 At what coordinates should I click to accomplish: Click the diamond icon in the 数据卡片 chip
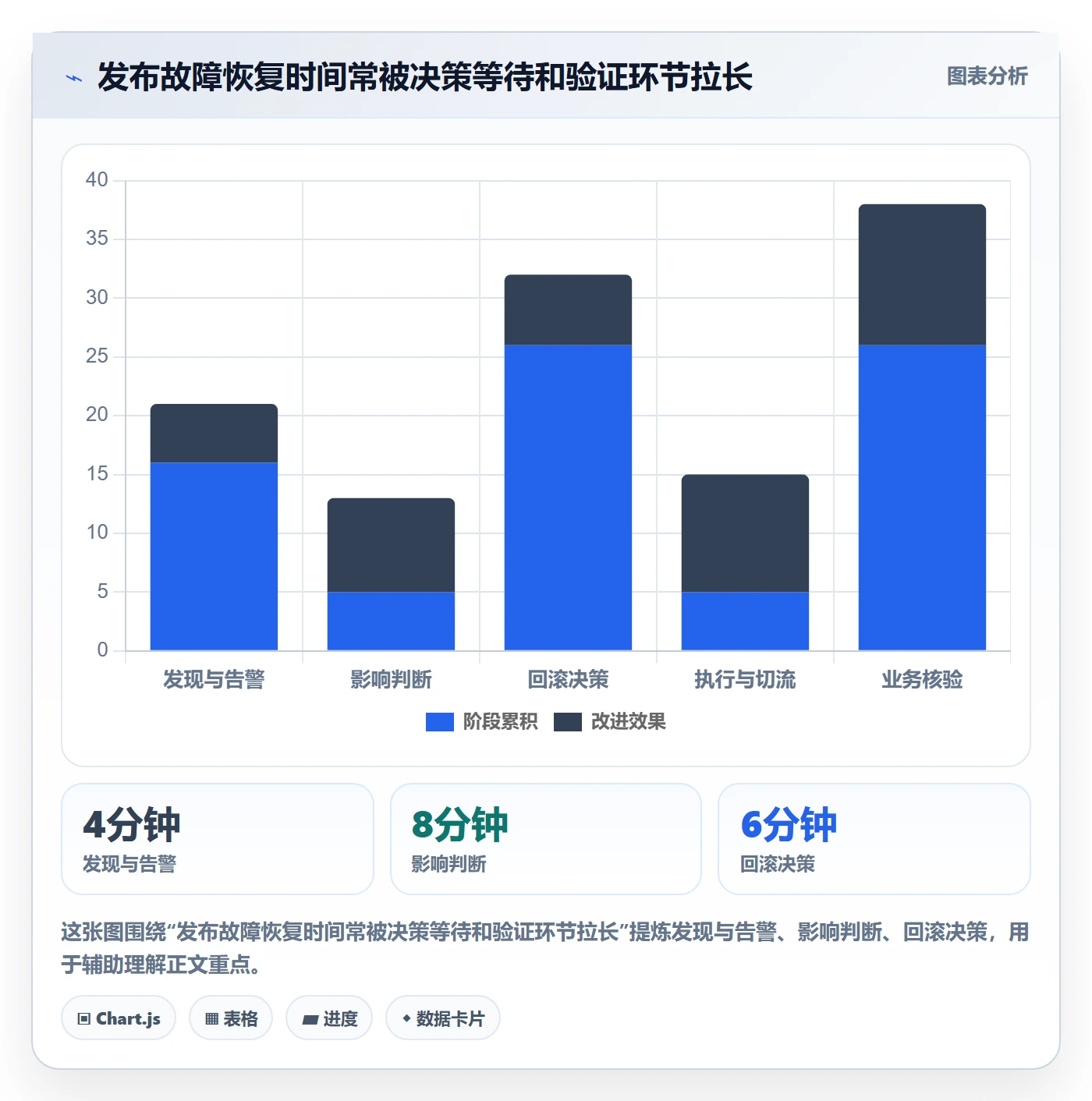tap(406, 1018)
